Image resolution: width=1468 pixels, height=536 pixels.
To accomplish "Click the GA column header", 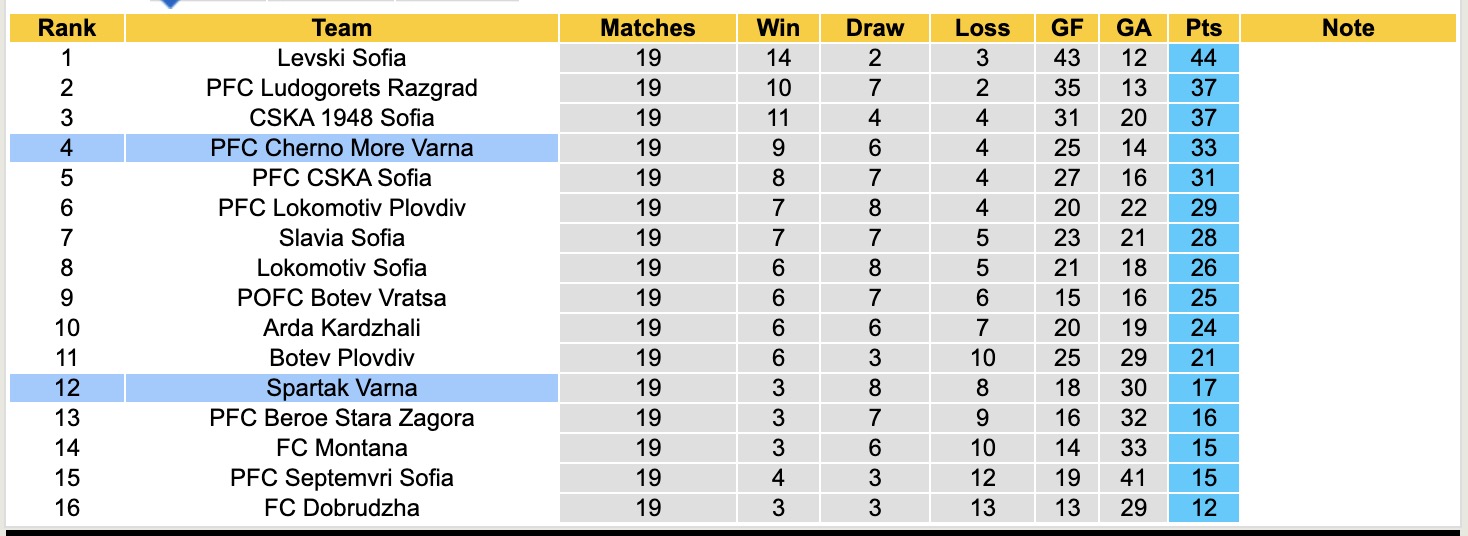I will click(1134, 28).
